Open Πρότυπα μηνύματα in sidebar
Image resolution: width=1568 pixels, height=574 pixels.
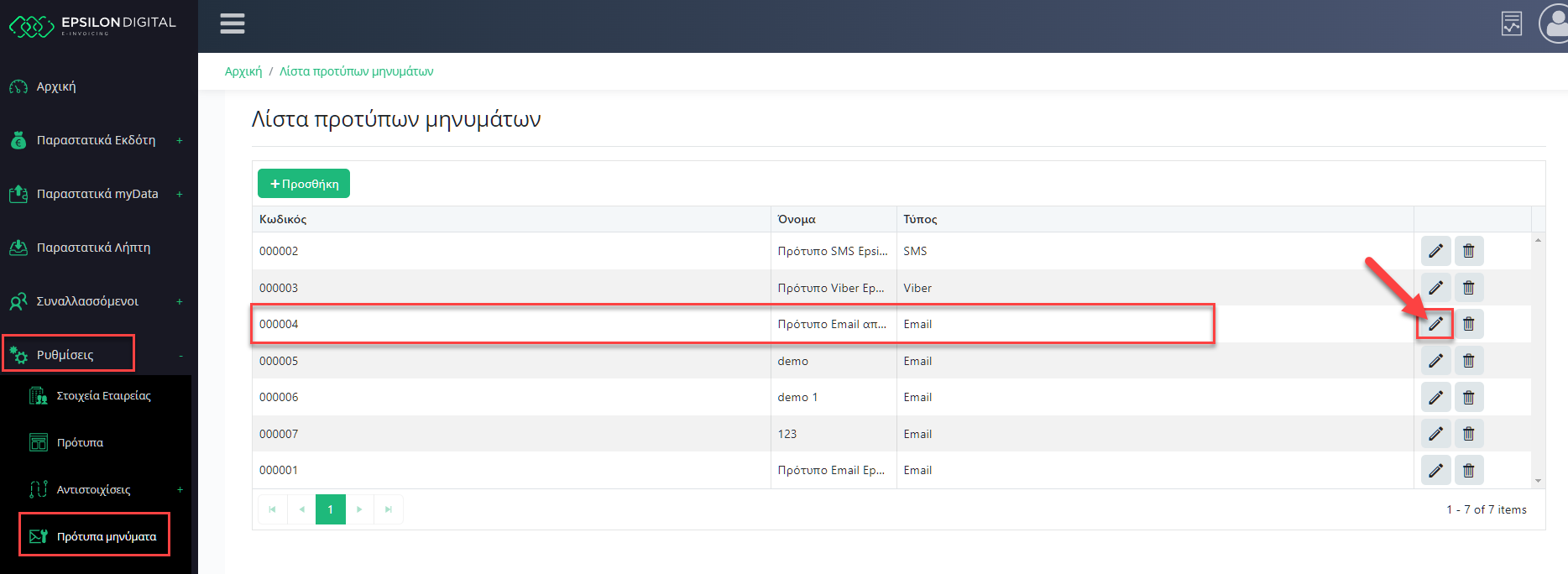coord(106,536)
